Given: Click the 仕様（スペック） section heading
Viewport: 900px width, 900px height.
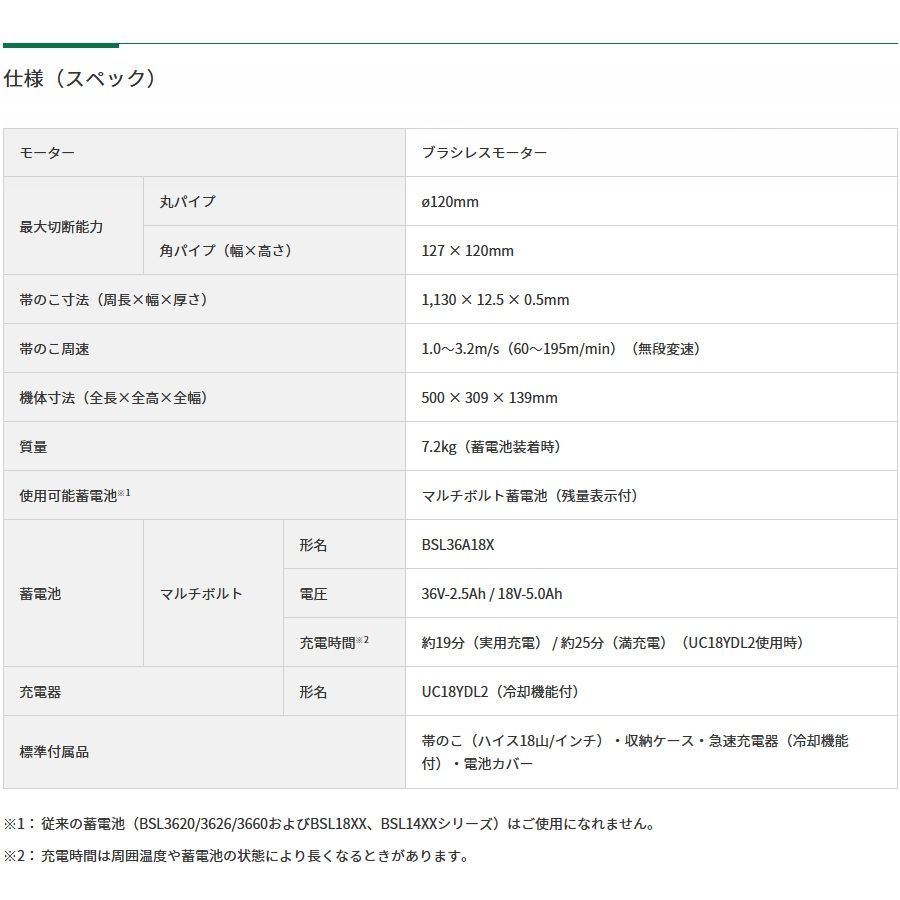Looking at the screenshot, I should coord(81,79).
